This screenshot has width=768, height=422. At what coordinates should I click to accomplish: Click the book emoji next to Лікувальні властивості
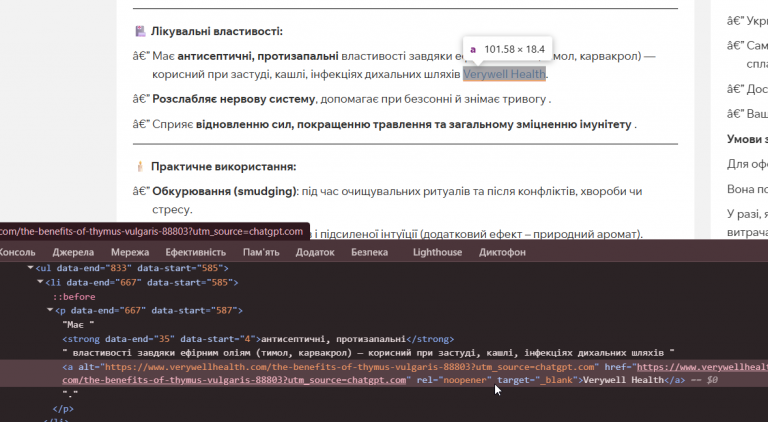click(140, 31)
